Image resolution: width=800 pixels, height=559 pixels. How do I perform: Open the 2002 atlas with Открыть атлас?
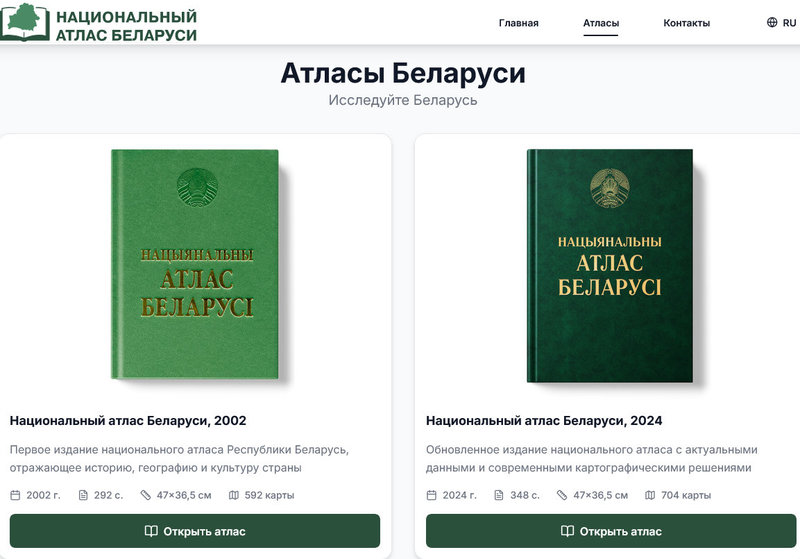[195, 531]
